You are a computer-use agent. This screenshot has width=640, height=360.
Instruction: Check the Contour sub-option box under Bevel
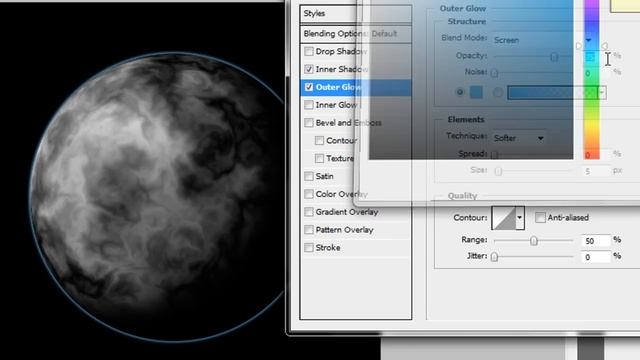(x=319, y=140)
